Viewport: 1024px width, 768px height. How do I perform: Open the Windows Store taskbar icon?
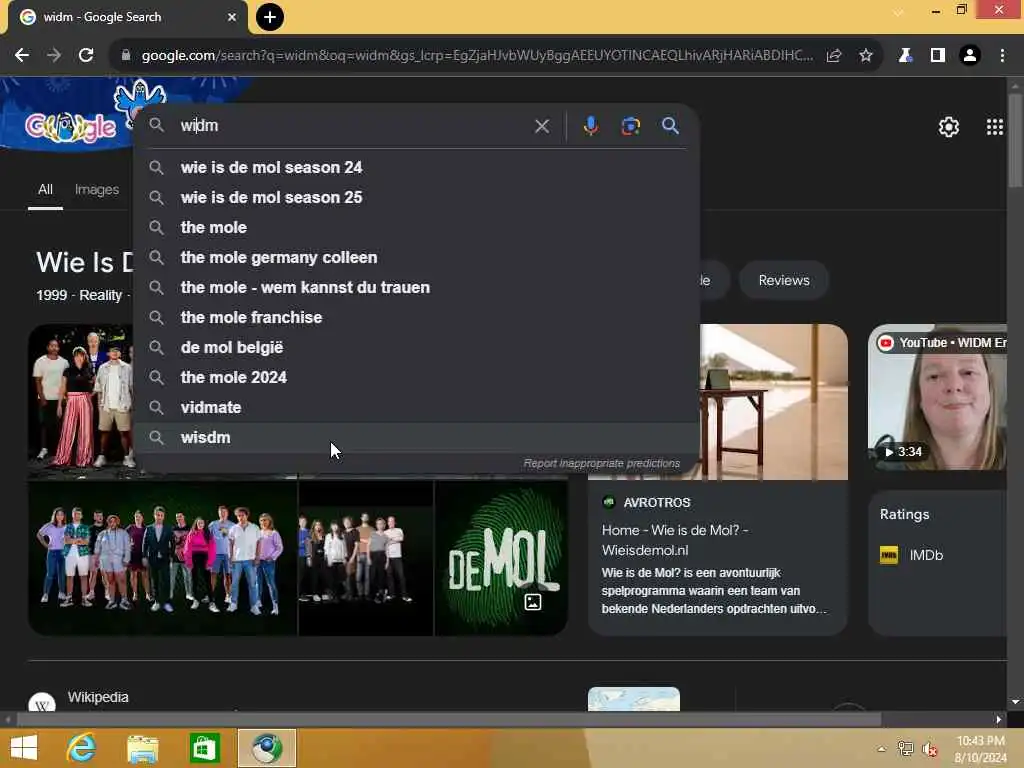pos(204,748)
